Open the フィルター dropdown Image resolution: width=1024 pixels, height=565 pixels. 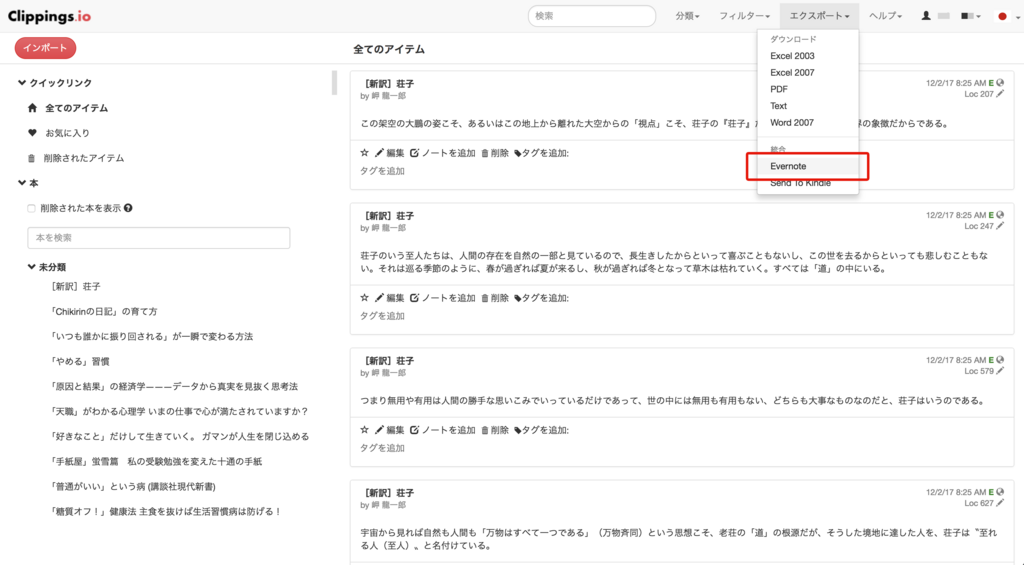pyautogui.click(x=744, y=16)
